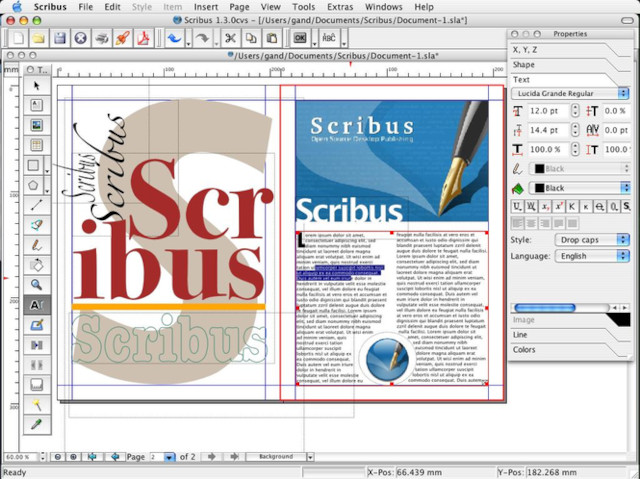Go to the previous page button
640x479 pixels.
pyautogui.click(x=115, y=457)
